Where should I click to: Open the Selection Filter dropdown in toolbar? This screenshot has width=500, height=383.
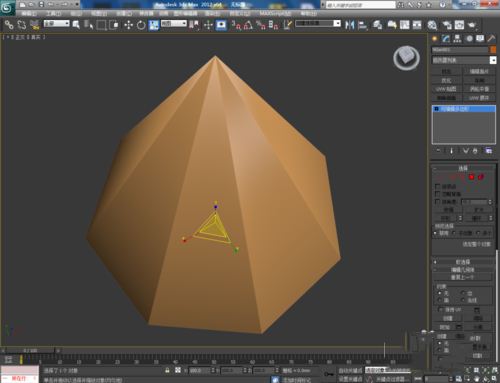pyautogui.click(x=57, y=24)
